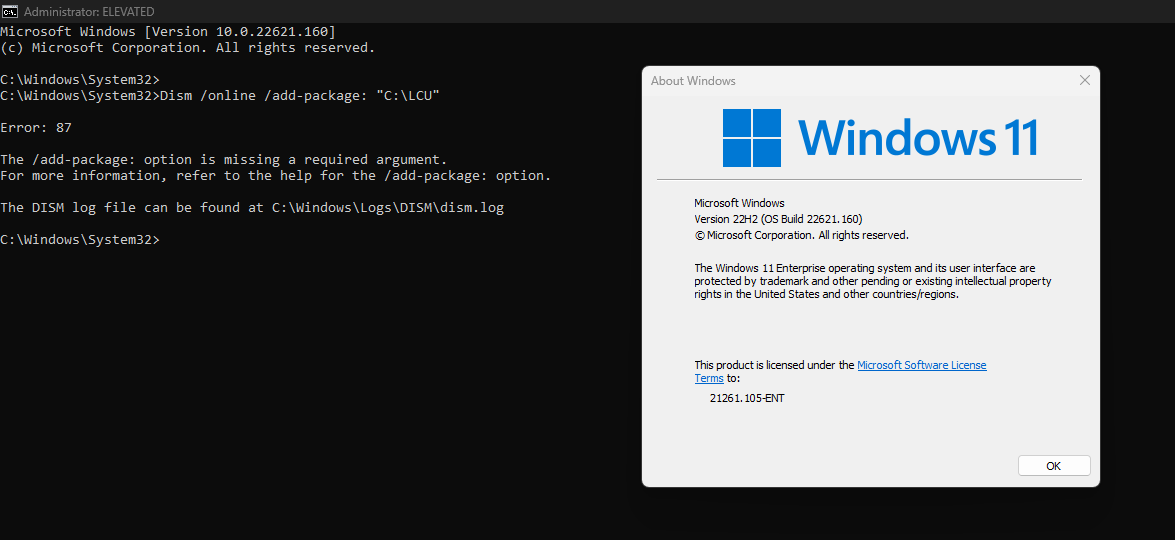Open the Microsoft Software License link
The image size is (1175, 540).
[922, 365]
